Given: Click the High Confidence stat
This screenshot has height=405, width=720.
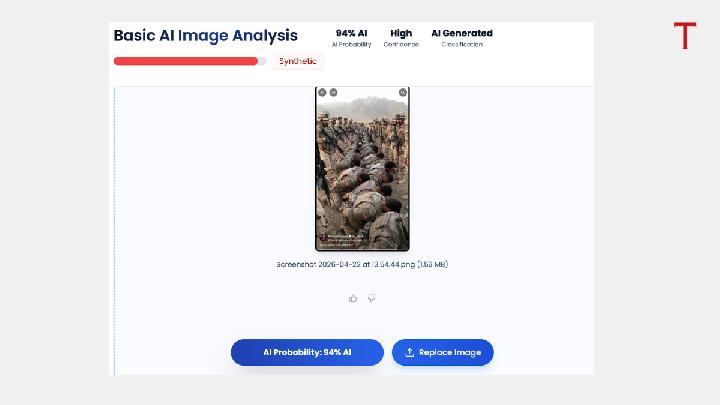Looking at the screenshot, I should click(401, 38).
